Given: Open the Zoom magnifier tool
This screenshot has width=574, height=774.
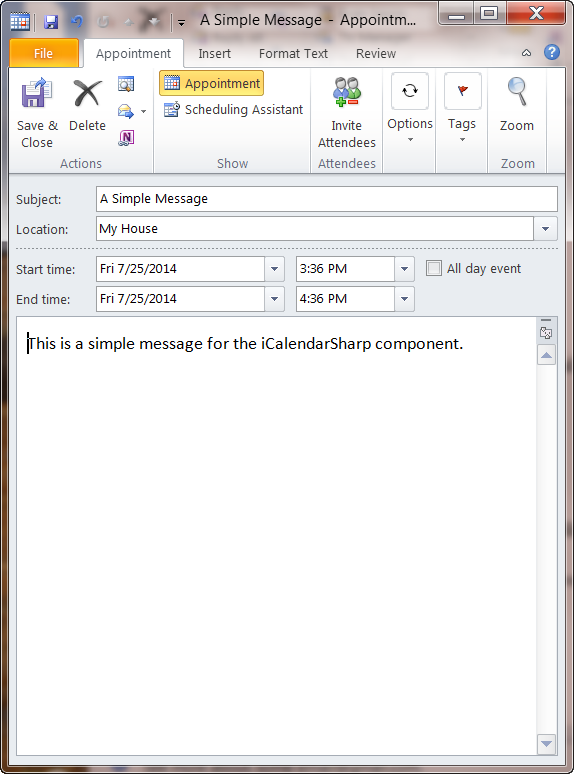Looking at the screenshot, I should pos(517,92).
